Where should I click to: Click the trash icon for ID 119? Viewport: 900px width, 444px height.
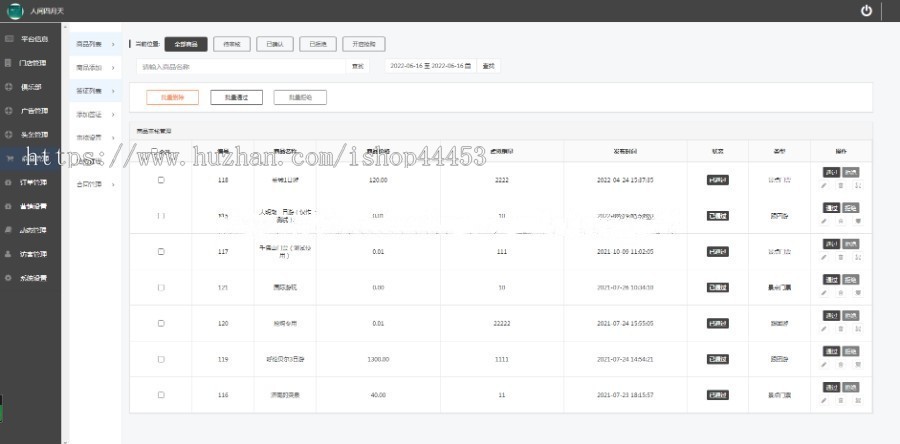click(841, 364)
